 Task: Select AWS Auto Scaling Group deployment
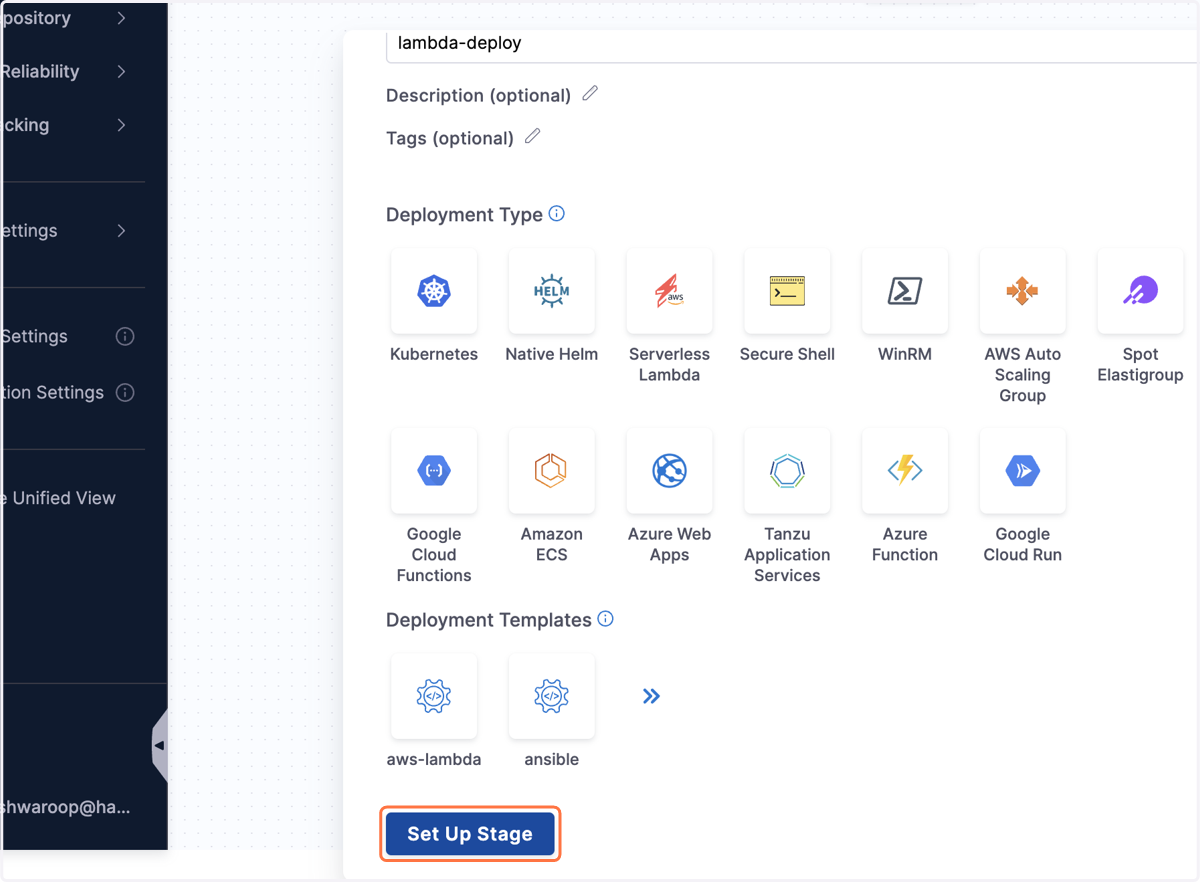pos(1022,291)
